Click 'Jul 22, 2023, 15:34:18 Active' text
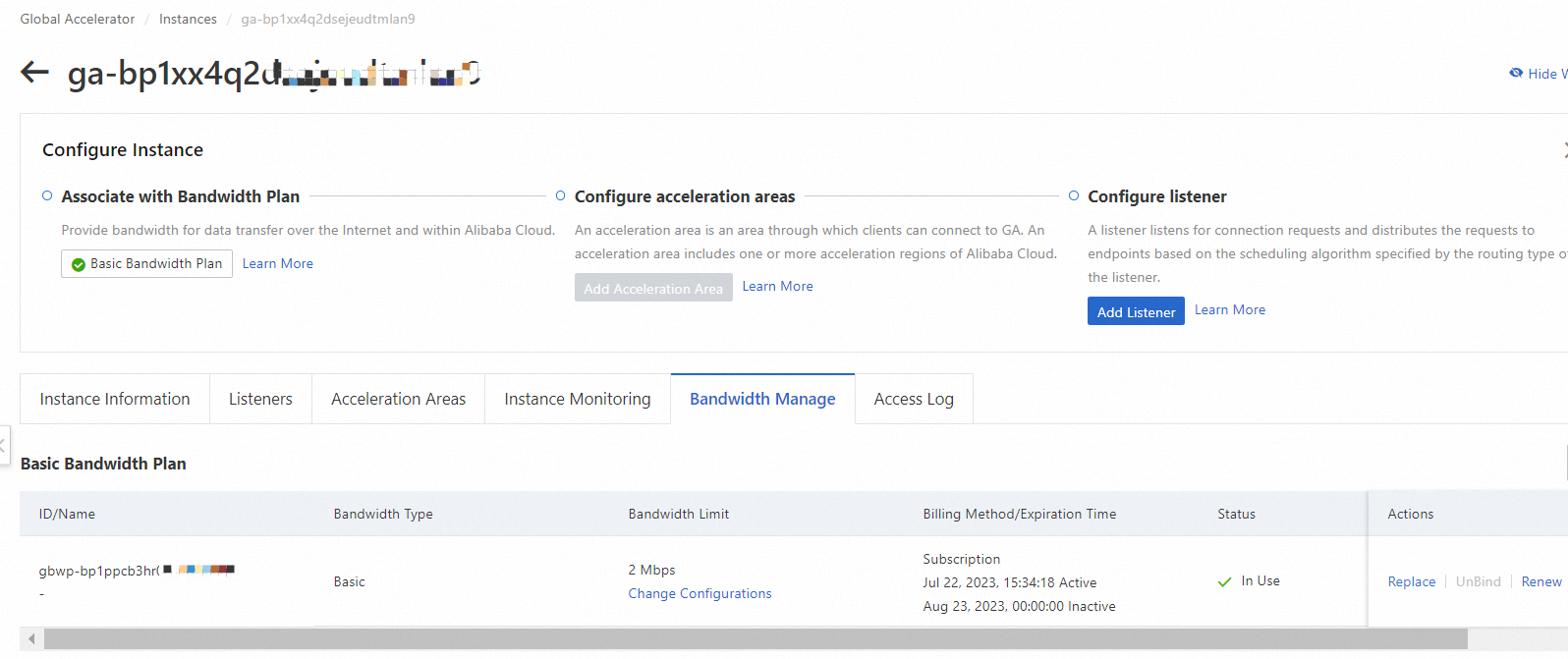The height and width of the screenshot is (659, 1568). 1010,582
